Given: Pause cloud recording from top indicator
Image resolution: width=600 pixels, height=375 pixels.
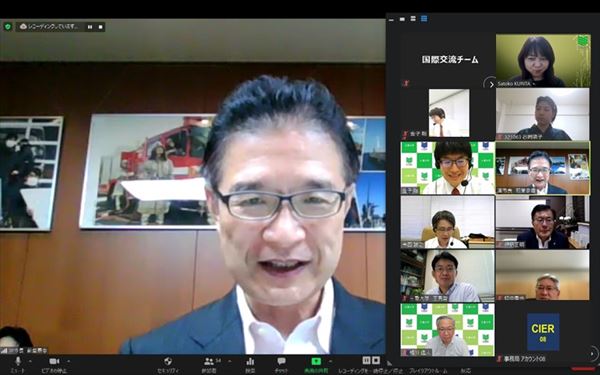Looking at the screenshot, I should (x=90, y=27).
